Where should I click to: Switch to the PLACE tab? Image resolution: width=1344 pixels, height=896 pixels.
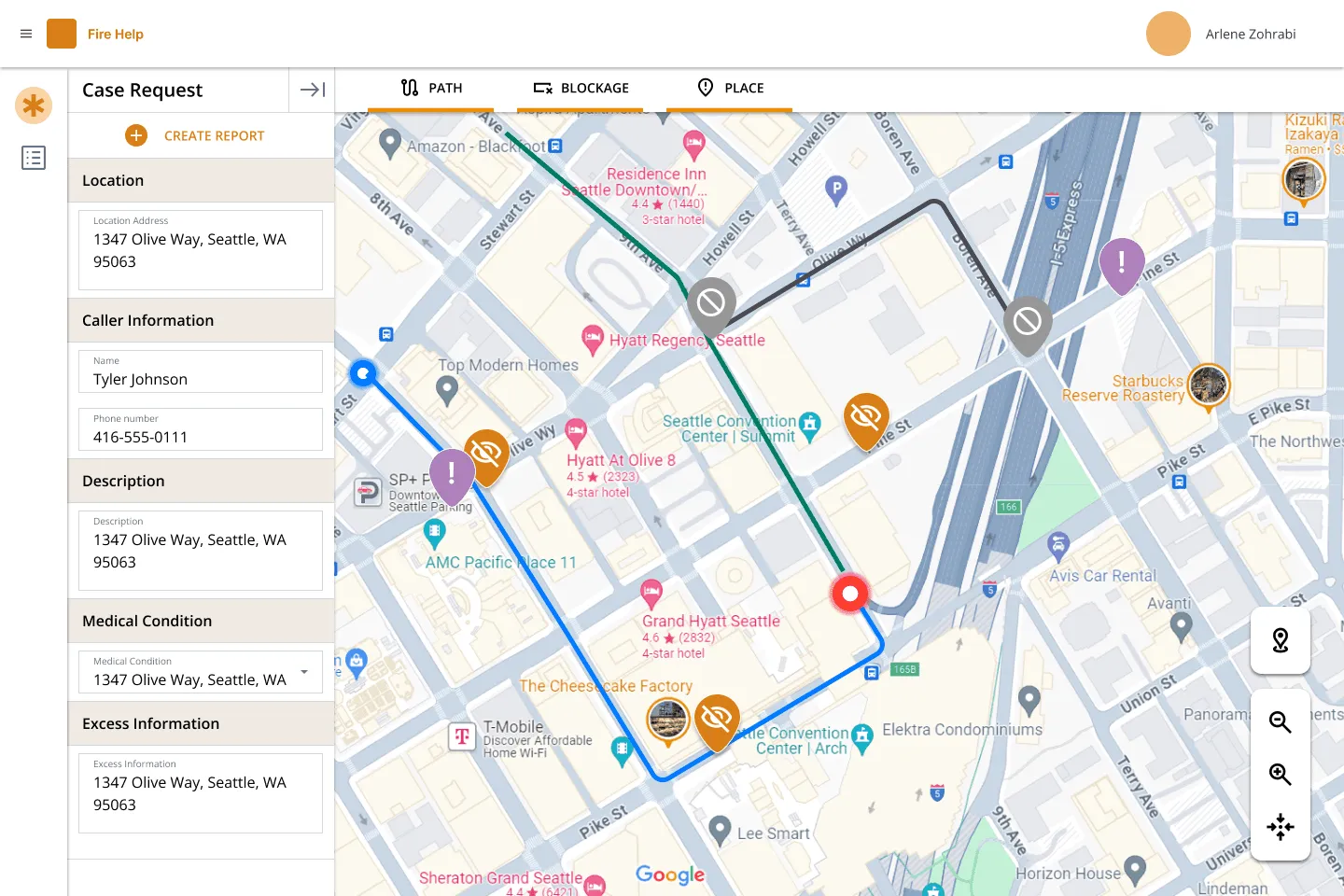pyautogui.click(x=730, y=88)
